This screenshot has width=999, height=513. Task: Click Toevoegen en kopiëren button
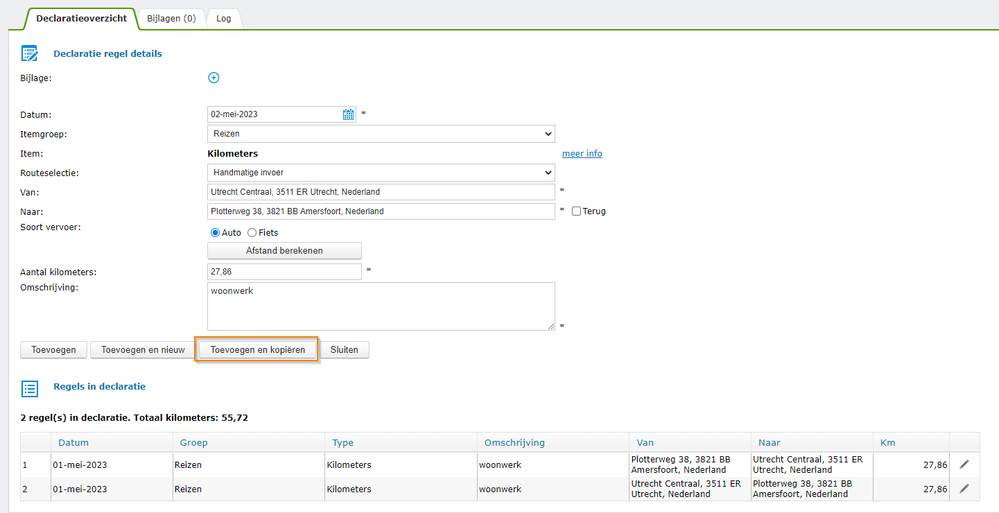(257, 350)
